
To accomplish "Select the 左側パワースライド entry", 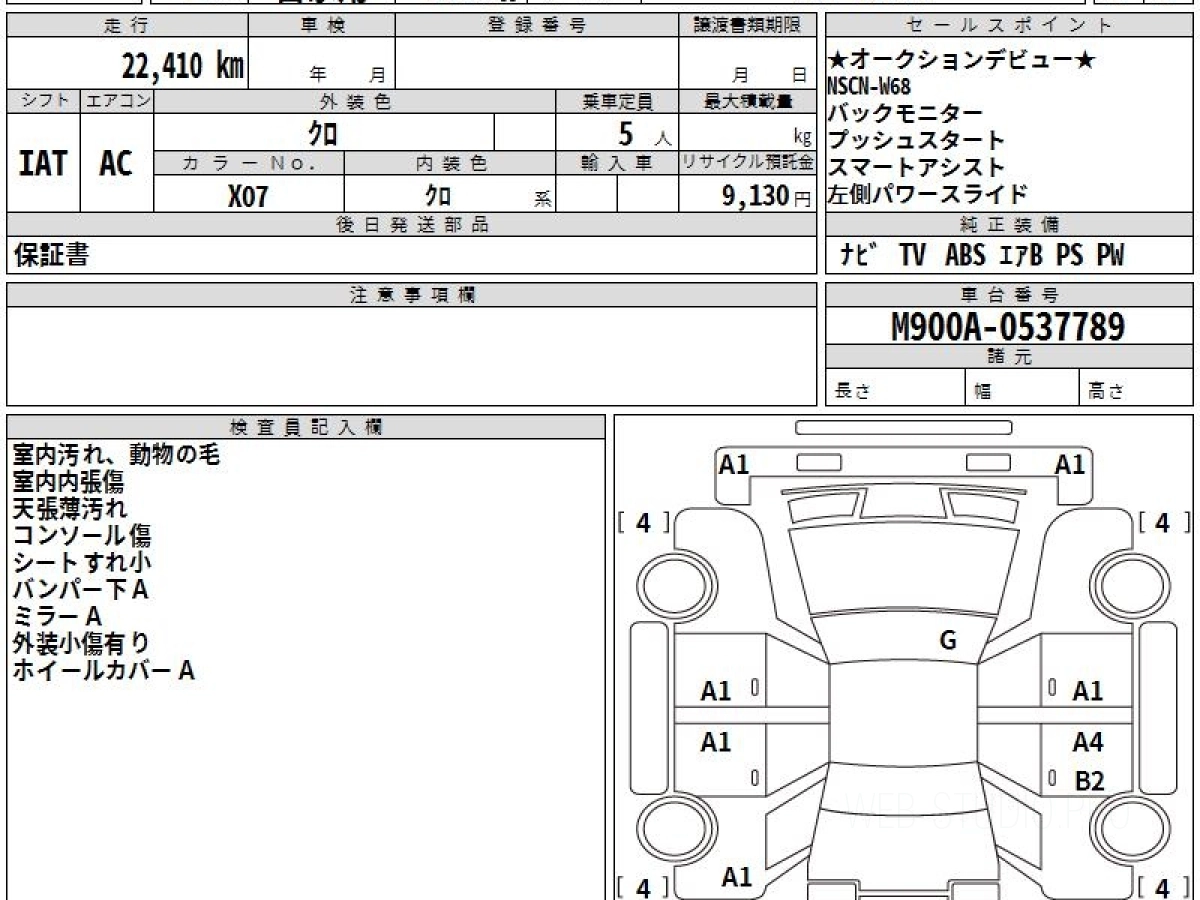I will click(x=927, y=194).
